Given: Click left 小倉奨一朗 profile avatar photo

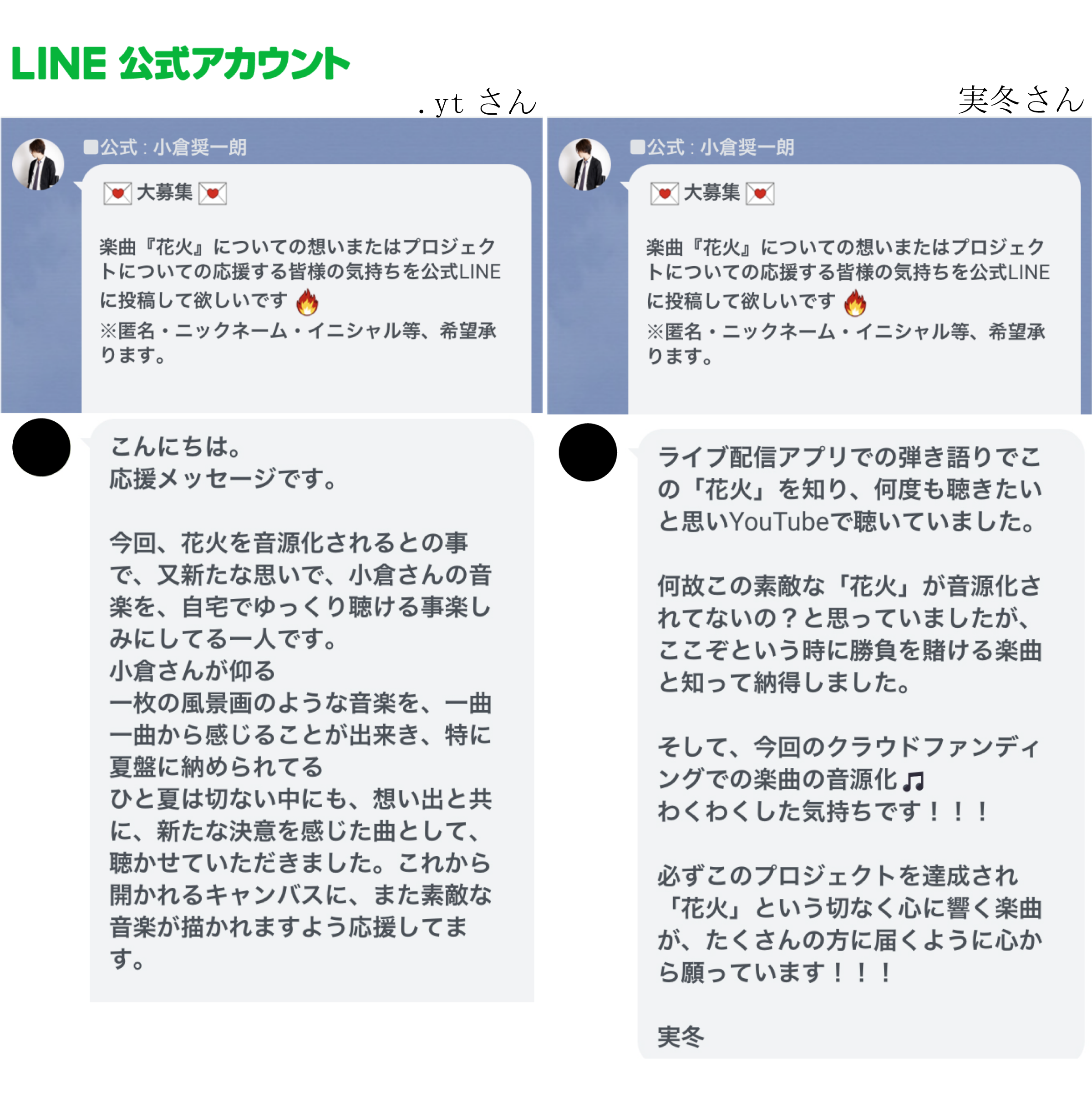Looking at the screenshot, I should (x=38, y=164).
